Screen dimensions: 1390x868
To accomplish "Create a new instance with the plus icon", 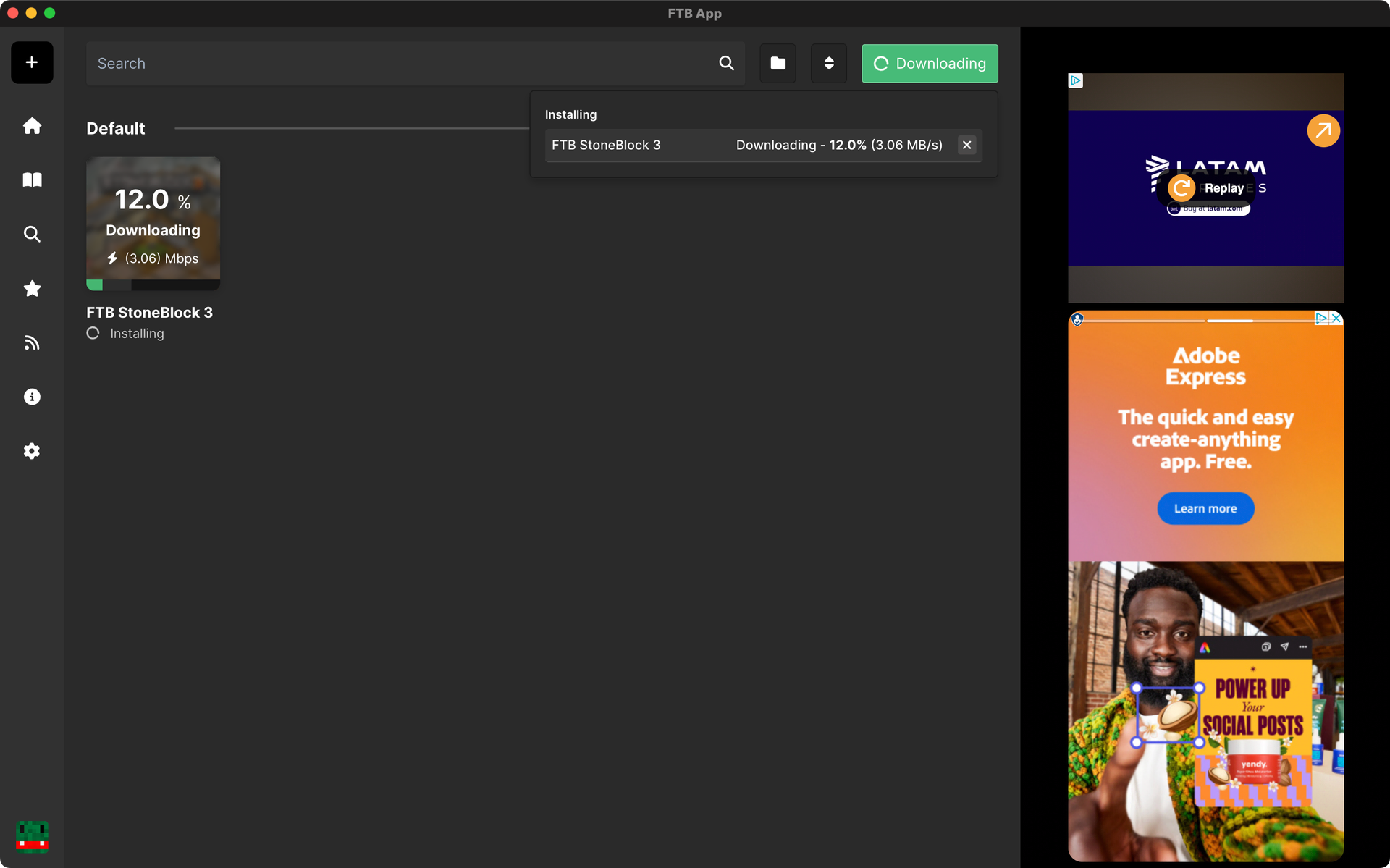I will click(x=32, y=62).
